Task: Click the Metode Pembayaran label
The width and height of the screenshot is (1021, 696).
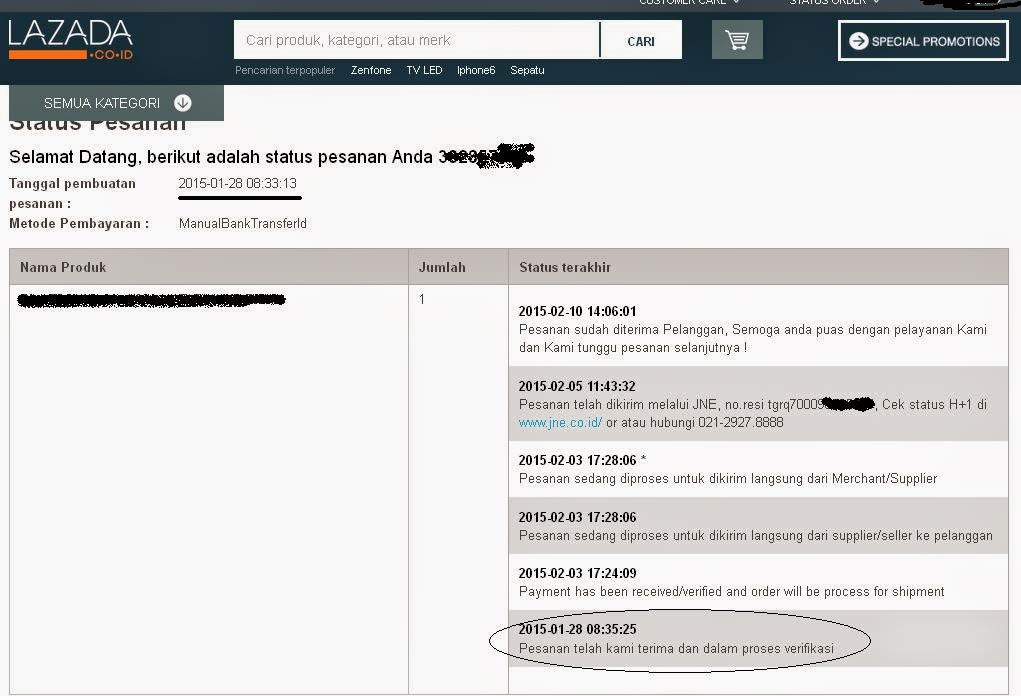Action: (x=79, y=223)
